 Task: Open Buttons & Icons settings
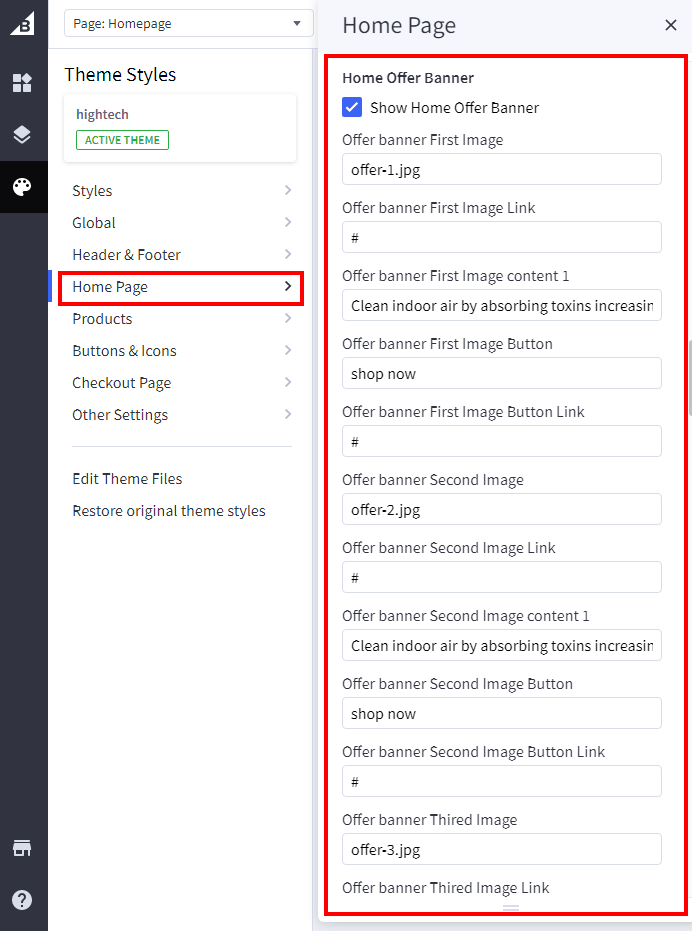pyautogui.click(x=181, y=351)
